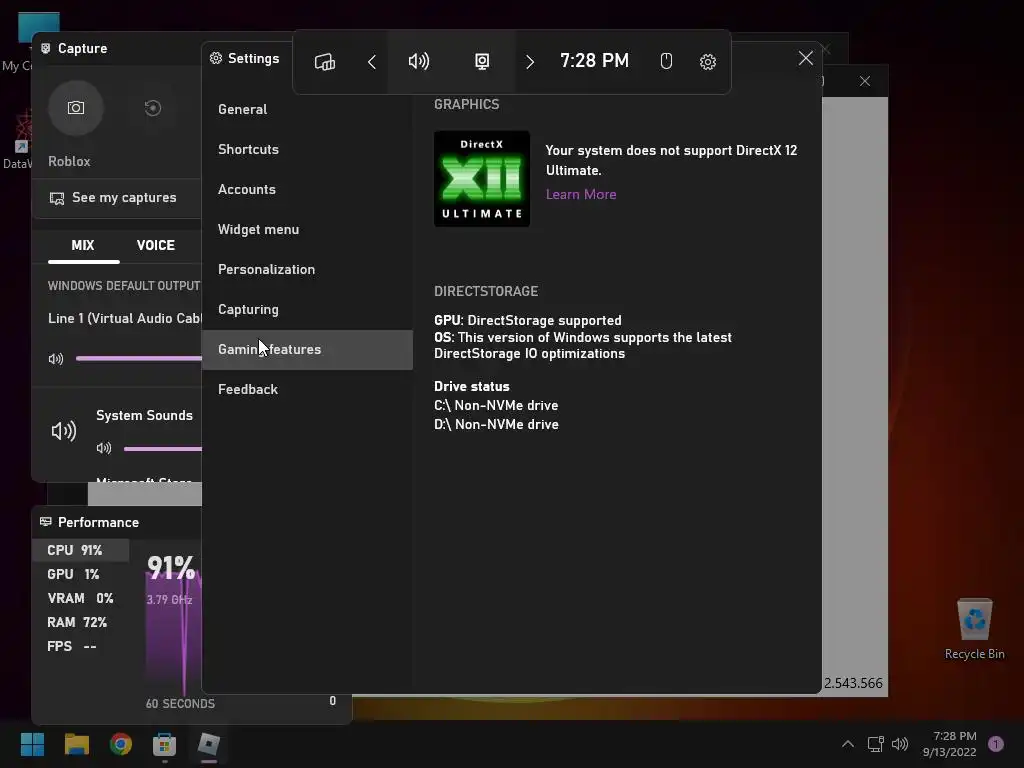This screenshot has height=768, width=1024.
Task: Close the Settings window with the X
Action: [x=806, y=58]
